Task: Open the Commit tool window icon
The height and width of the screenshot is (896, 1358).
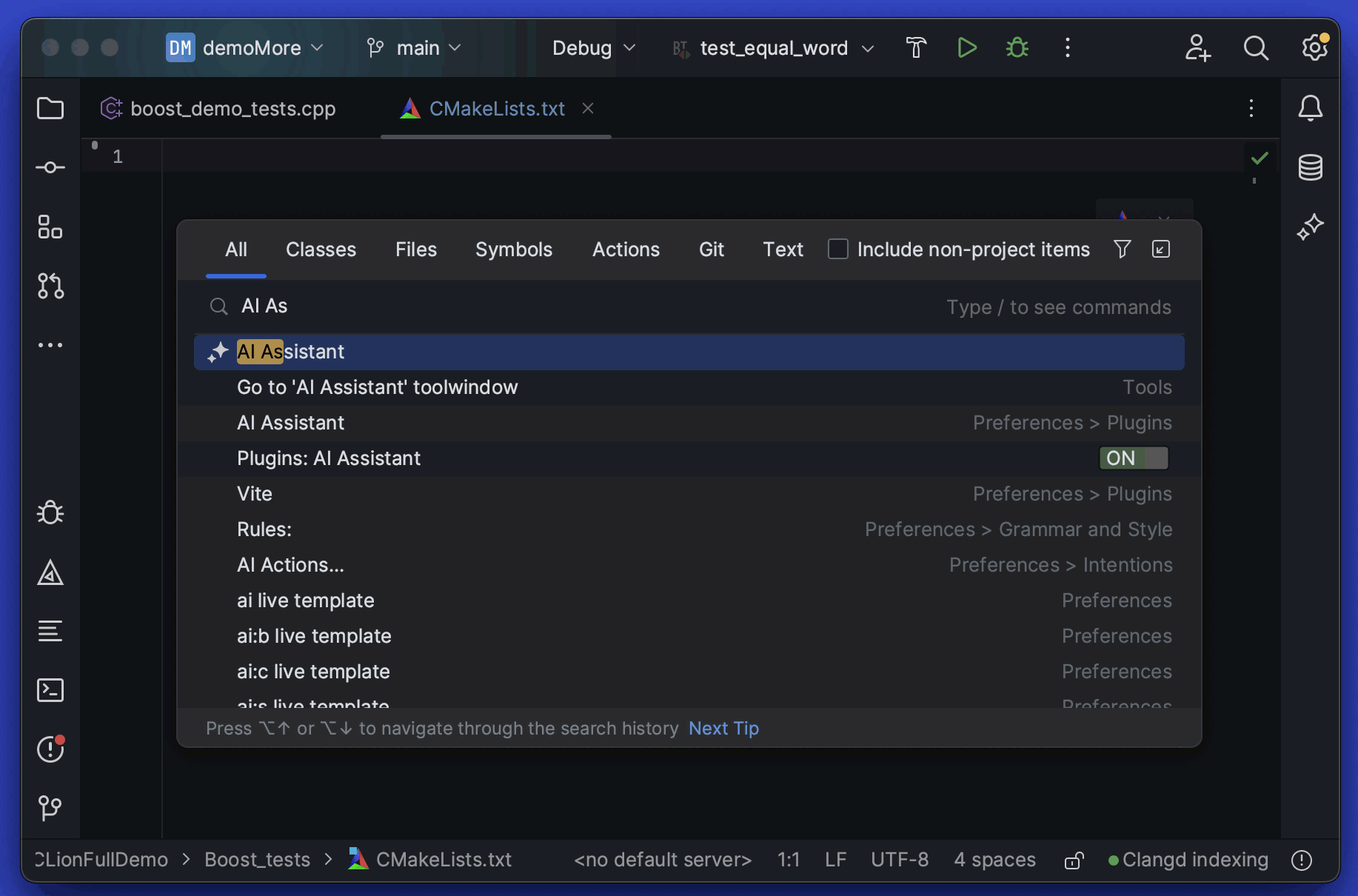Action: pos(50,168)
